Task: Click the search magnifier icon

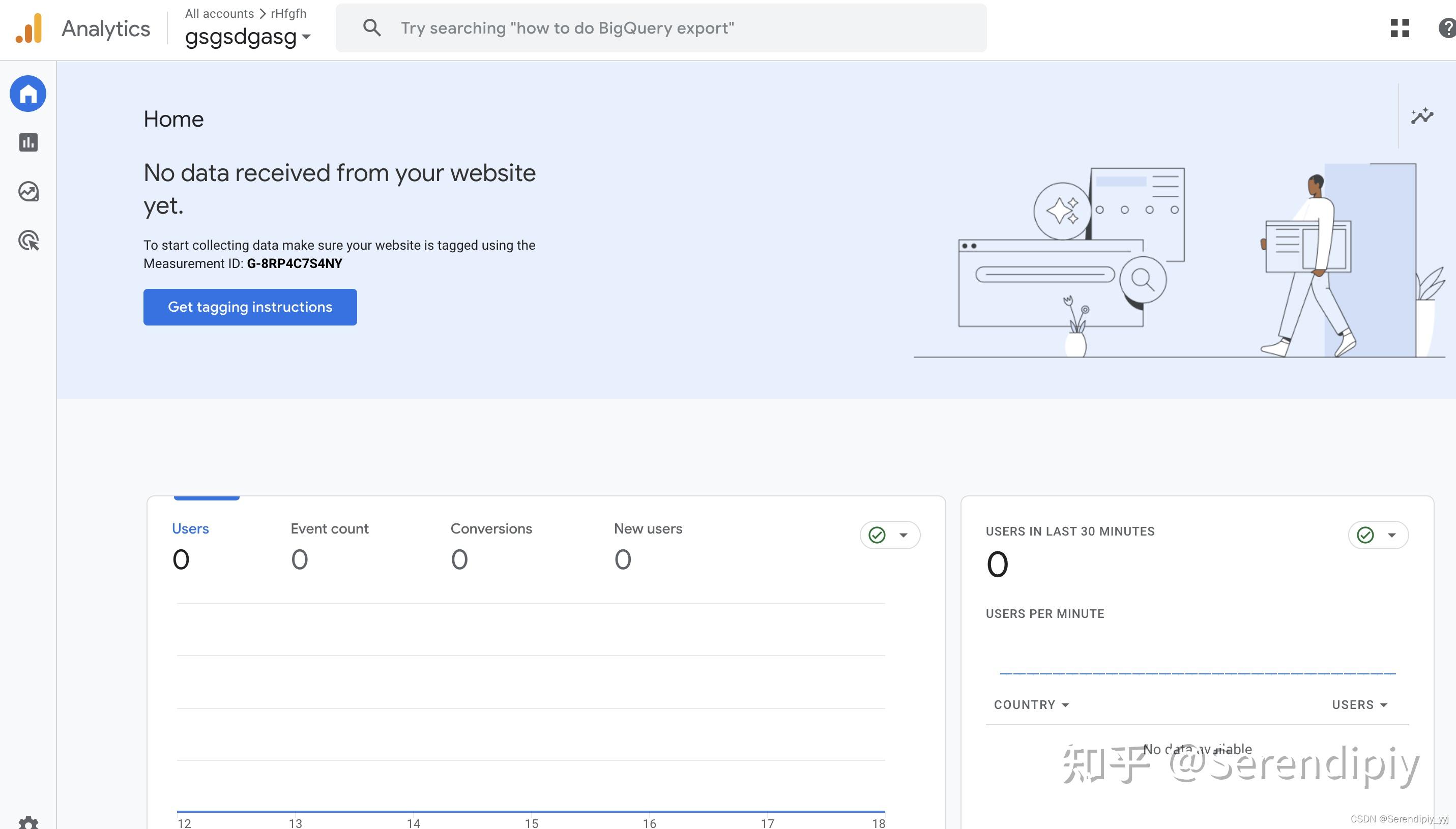Action: [x=372, y=27]
